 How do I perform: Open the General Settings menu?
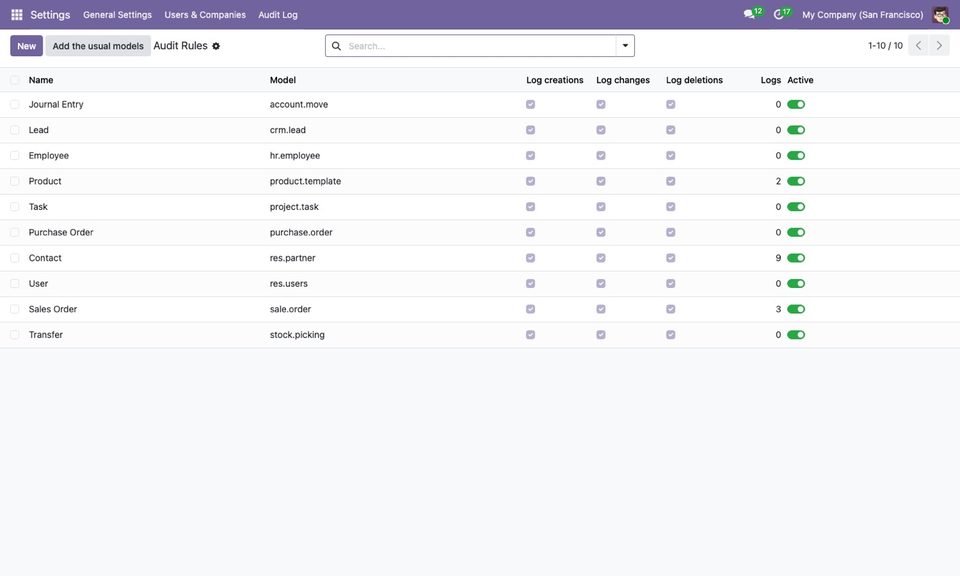(x=118, y=15)
